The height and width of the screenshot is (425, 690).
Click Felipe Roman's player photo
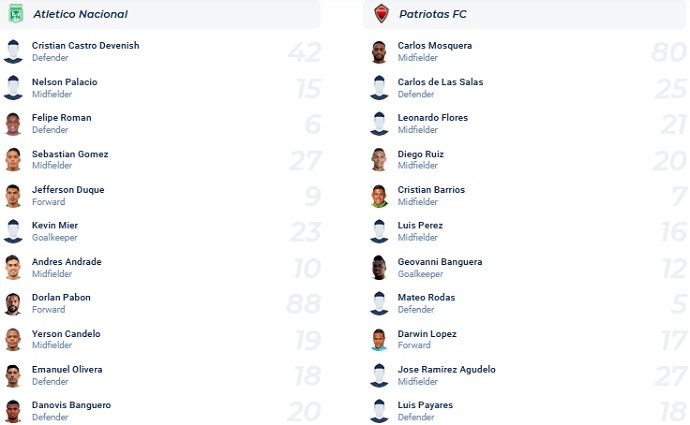tap(13, 124)
